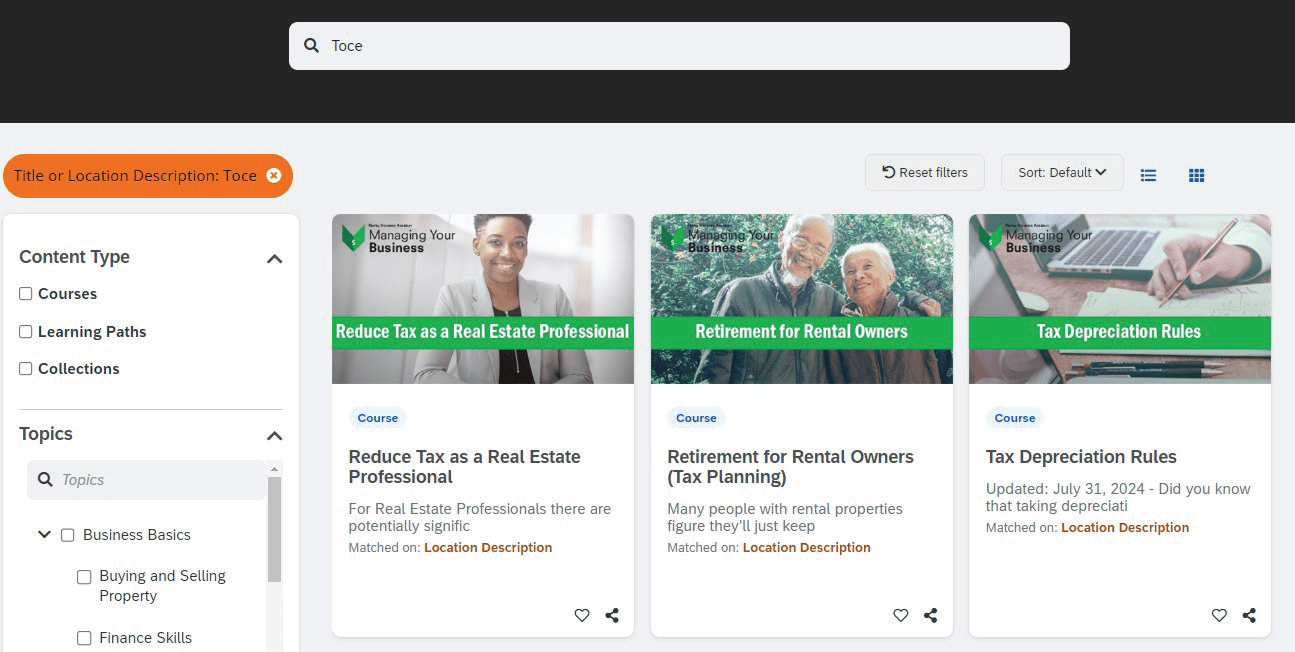Image resolution: width=1295 pixels, height=652 pixels.
Task: Check the Courses content type box
Action: 26,294
